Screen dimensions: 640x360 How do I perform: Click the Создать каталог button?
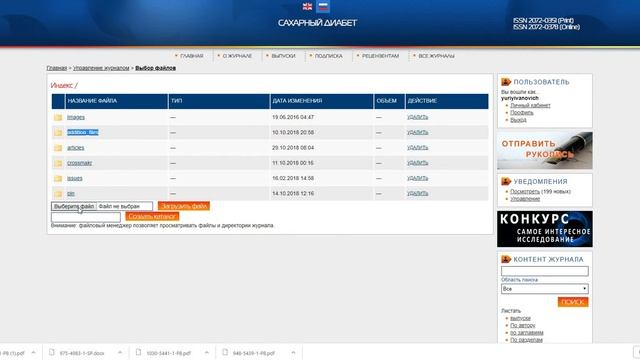[x=152, y=216]
